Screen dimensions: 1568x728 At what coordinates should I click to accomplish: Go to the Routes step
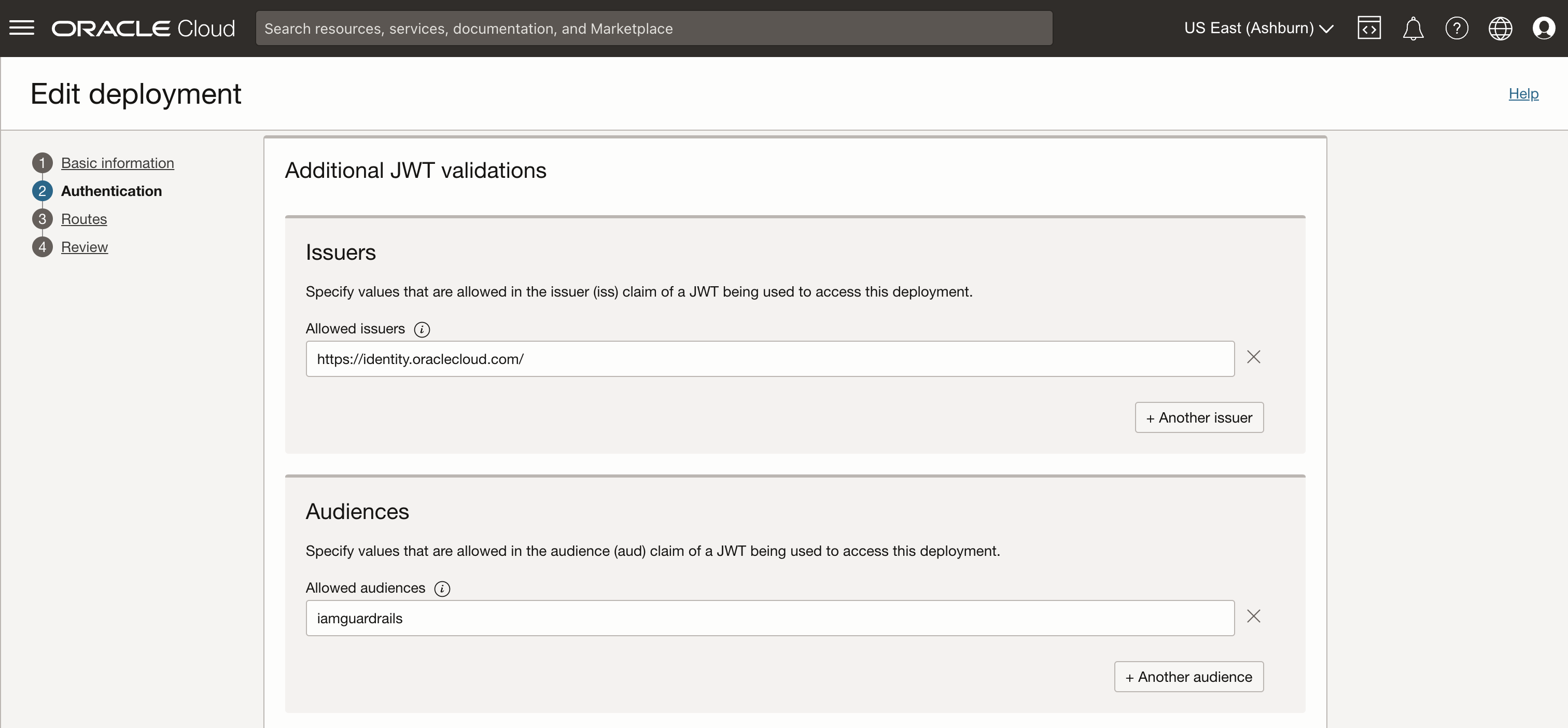tap(84, 218)
